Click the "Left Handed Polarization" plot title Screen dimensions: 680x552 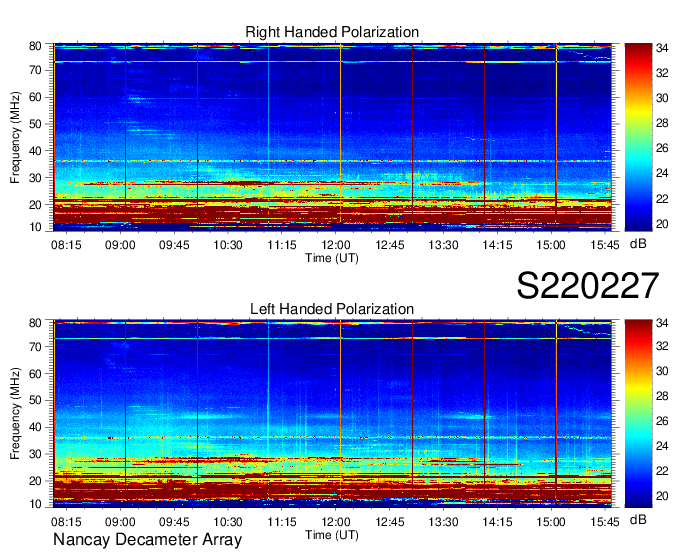332,309
